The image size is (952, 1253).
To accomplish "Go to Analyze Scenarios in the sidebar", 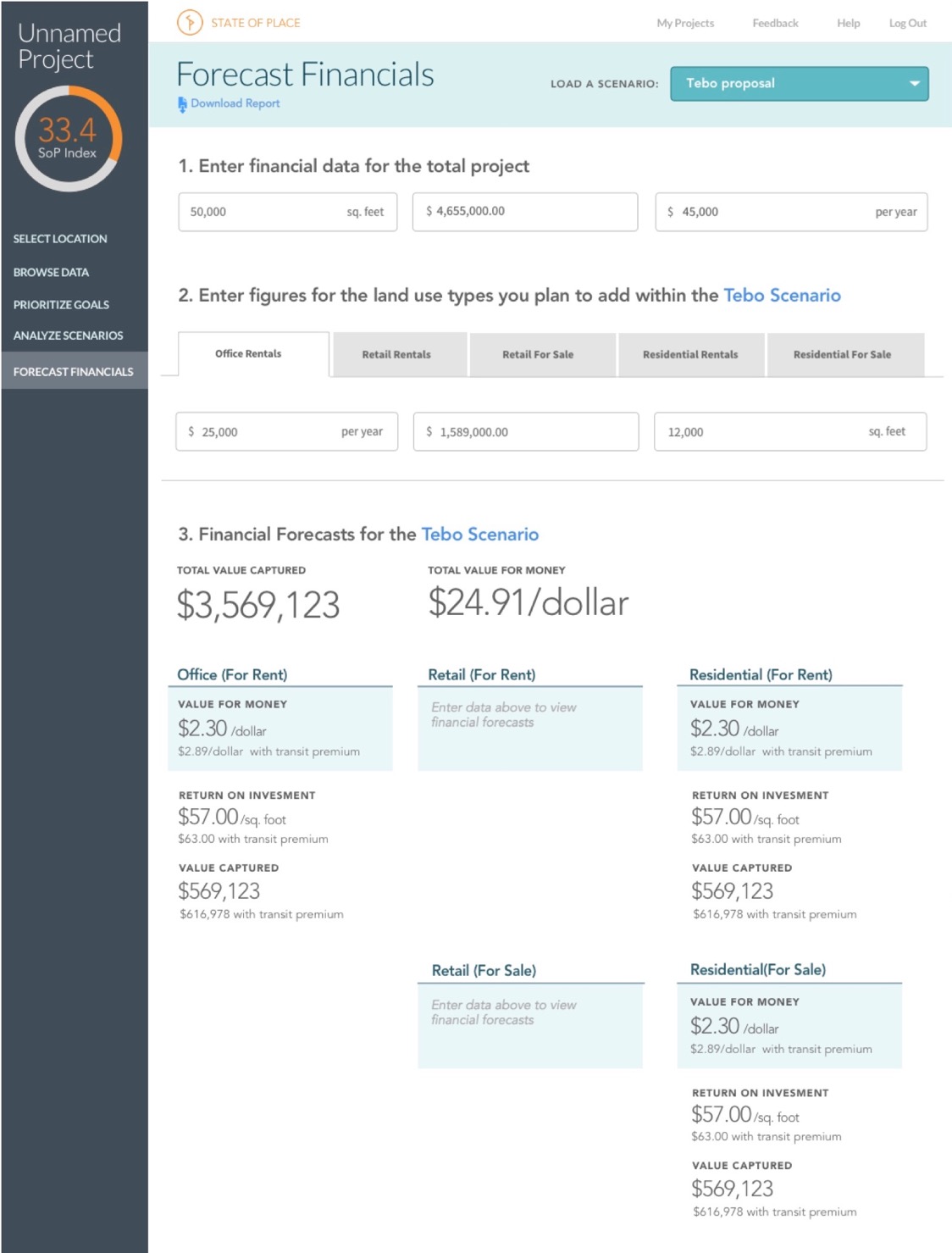I will [x=68, y=335].
